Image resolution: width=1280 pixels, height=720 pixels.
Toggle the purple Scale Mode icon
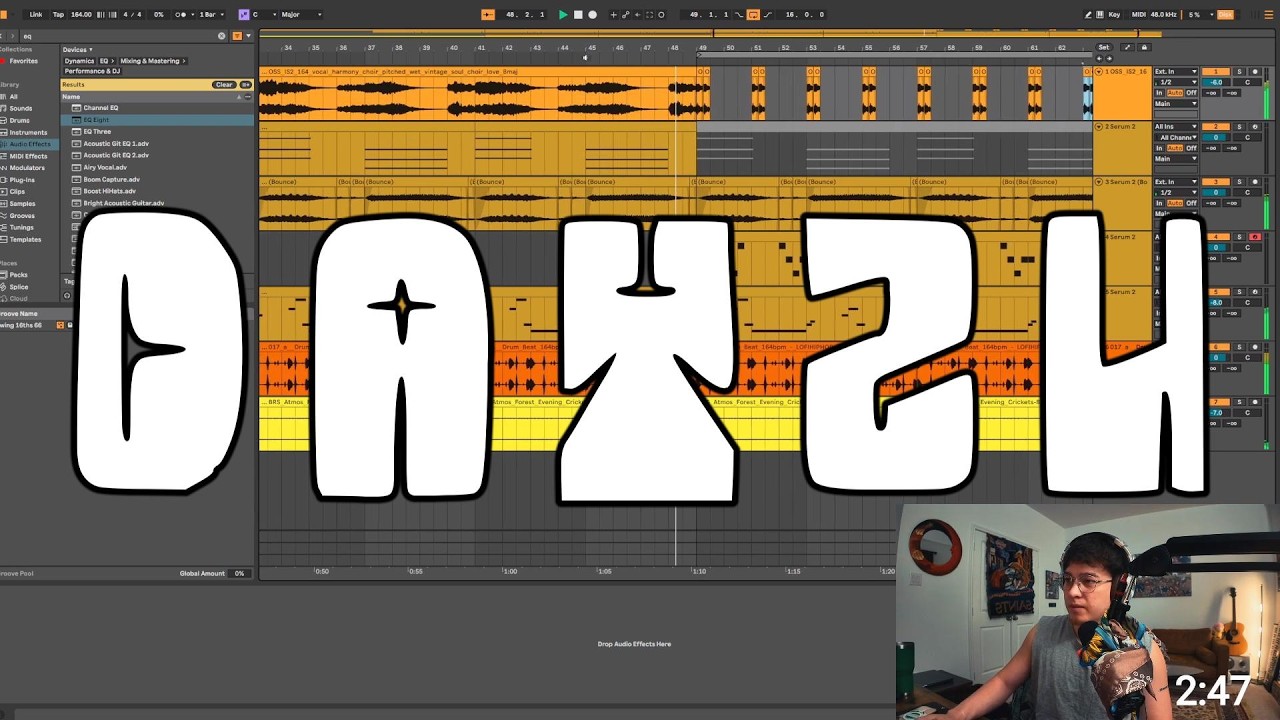pyautogui.click(x=243, y=15)
